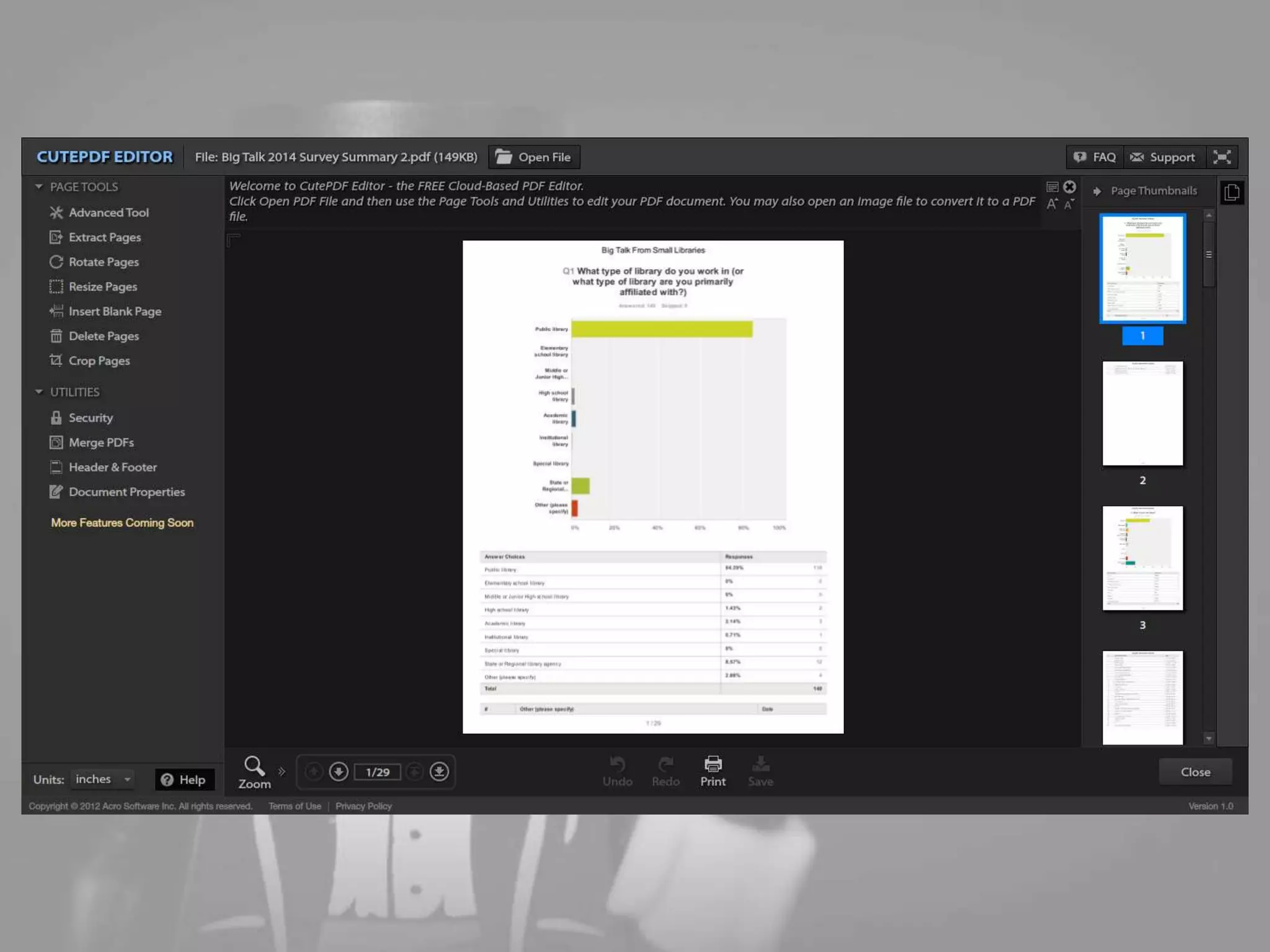Screen dimensions: 1270x952
Task: Dismiss the welcome message panel
Action: (x=1070, y=187)
